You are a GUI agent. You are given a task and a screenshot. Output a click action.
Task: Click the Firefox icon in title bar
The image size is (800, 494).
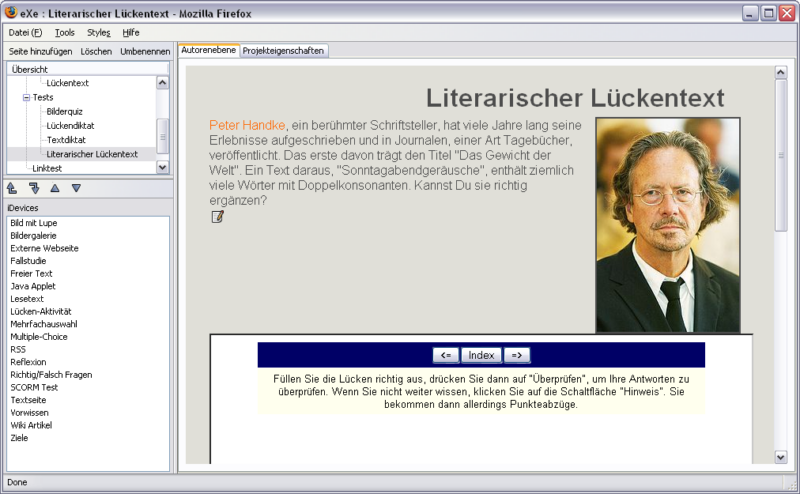coord(11,12)
